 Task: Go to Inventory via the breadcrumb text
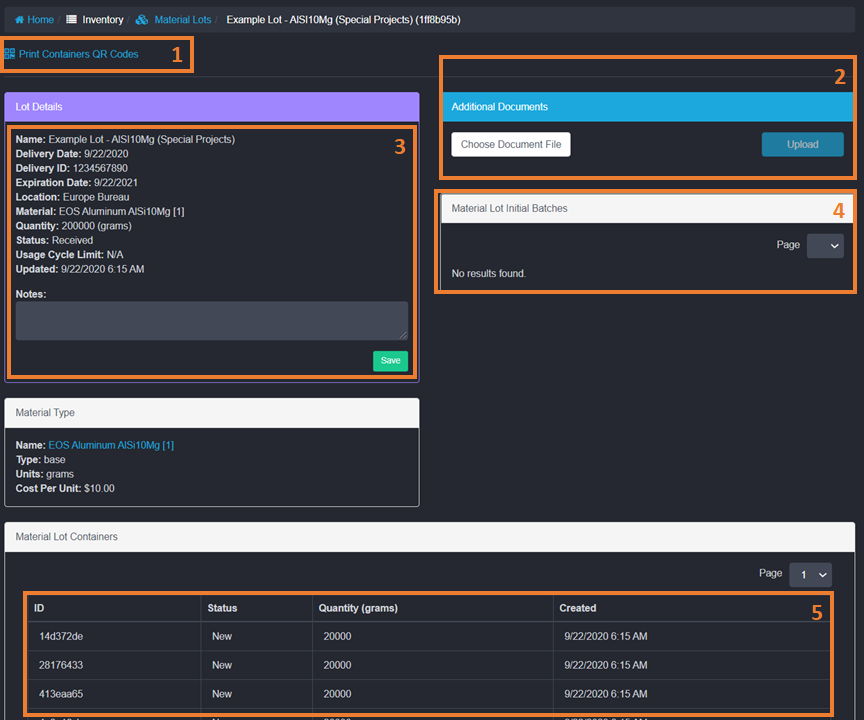[102, 20]
